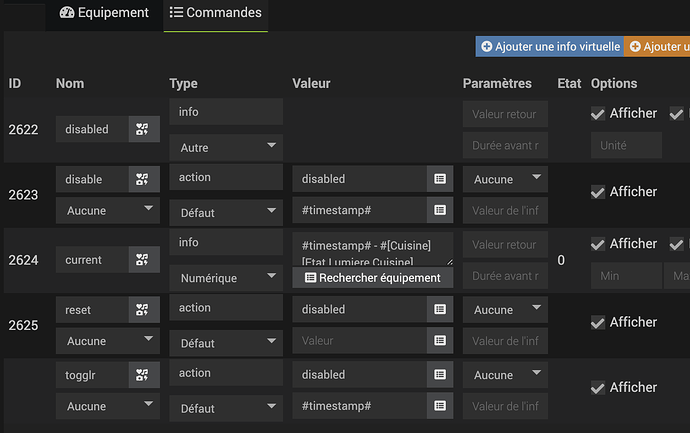Click the 'Unité' input field
This screenshot has width=690, height=433.
coord(626,145)
